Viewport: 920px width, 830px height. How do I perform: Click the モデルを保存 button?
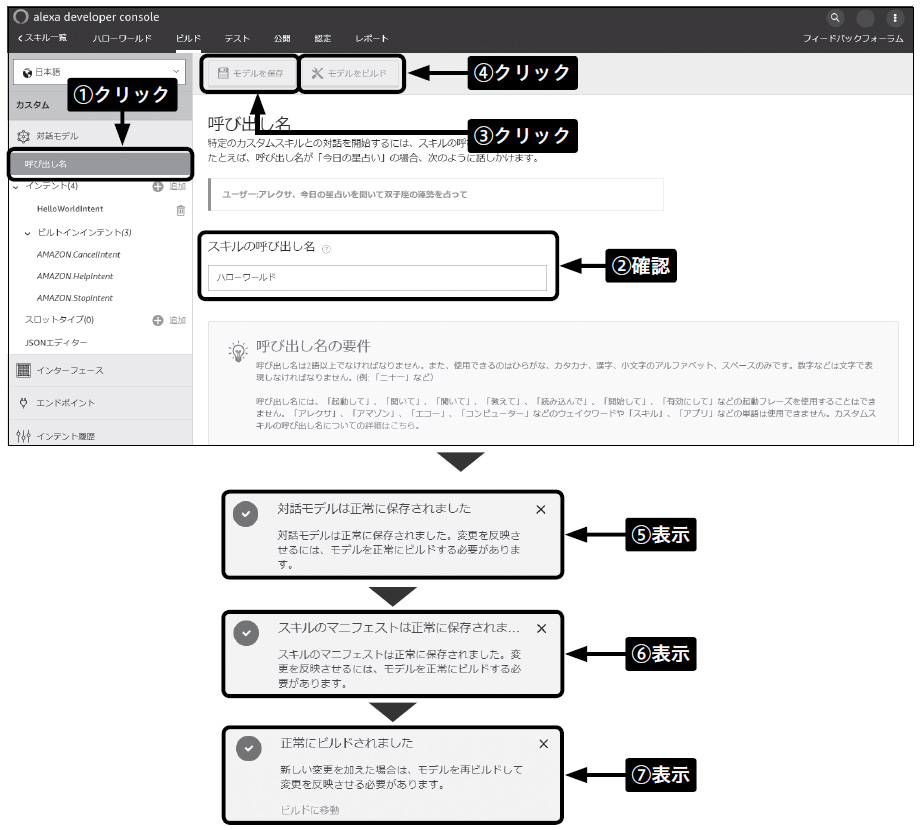coord(250,73)
